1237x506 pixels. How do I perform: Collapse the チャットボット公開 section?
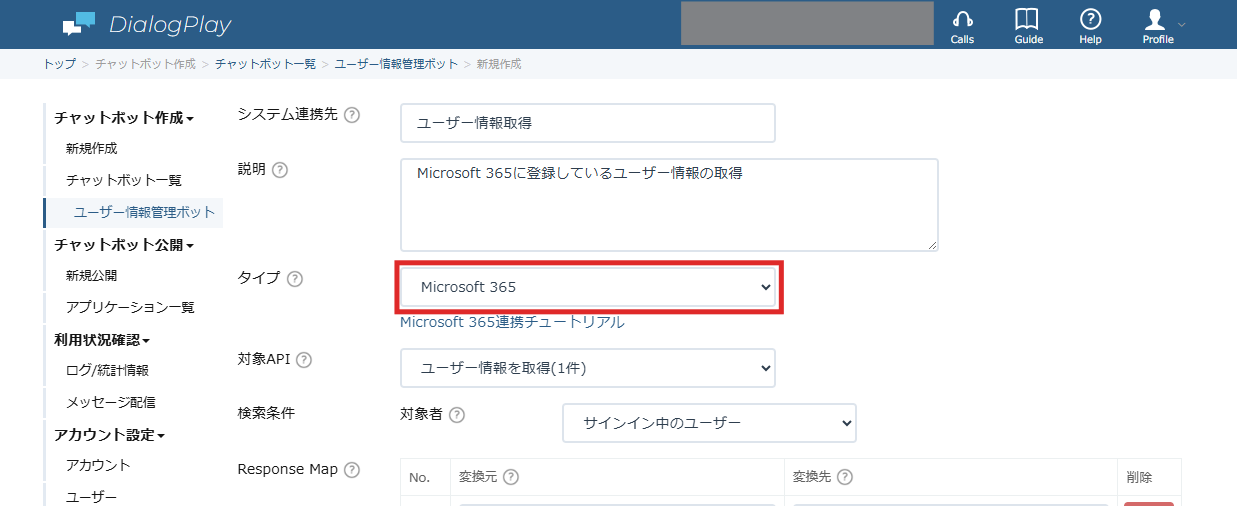[124, 245]
